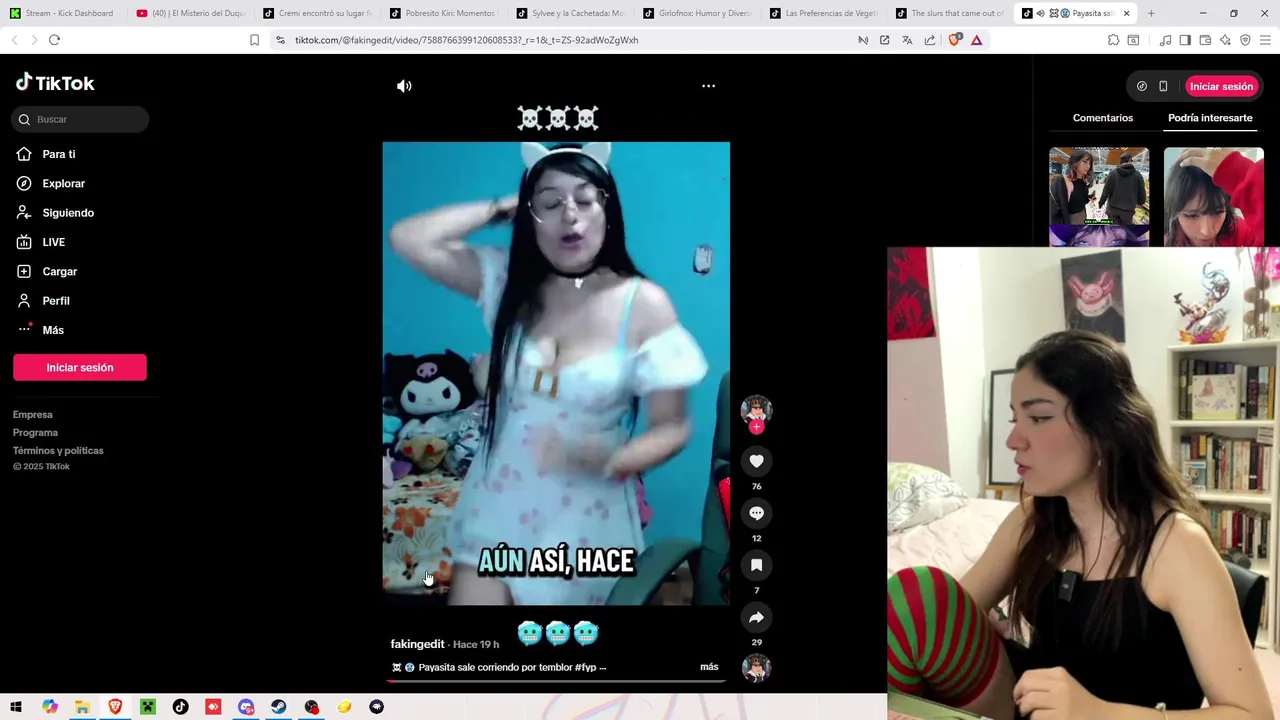Click the get app phone icon
1280x720 pixels.
pyautogui.click(x=1163, y=86)
